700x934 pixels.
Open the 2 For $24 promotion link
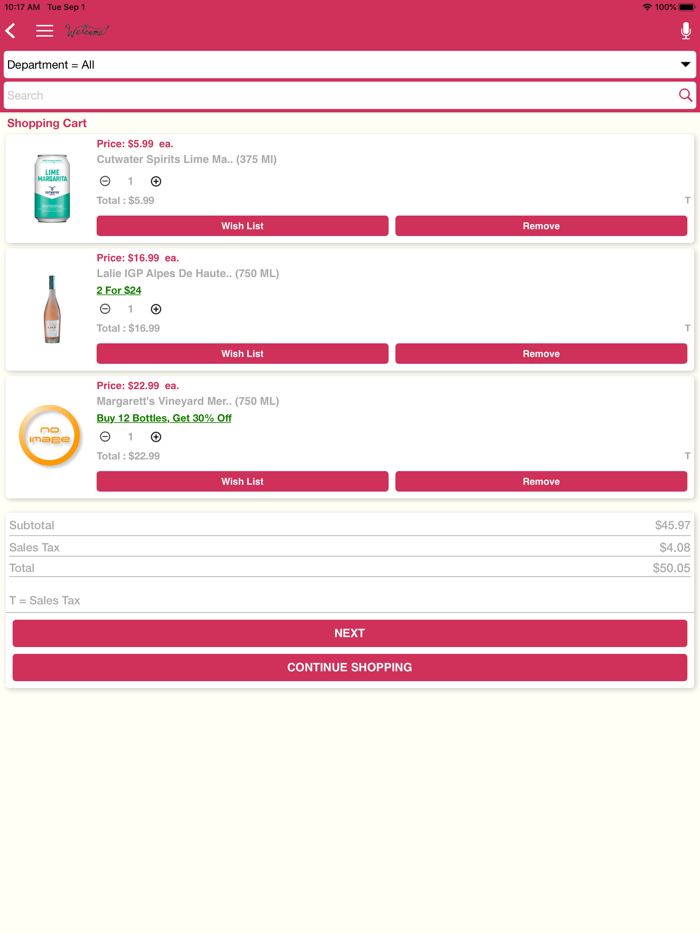[119, 291]
